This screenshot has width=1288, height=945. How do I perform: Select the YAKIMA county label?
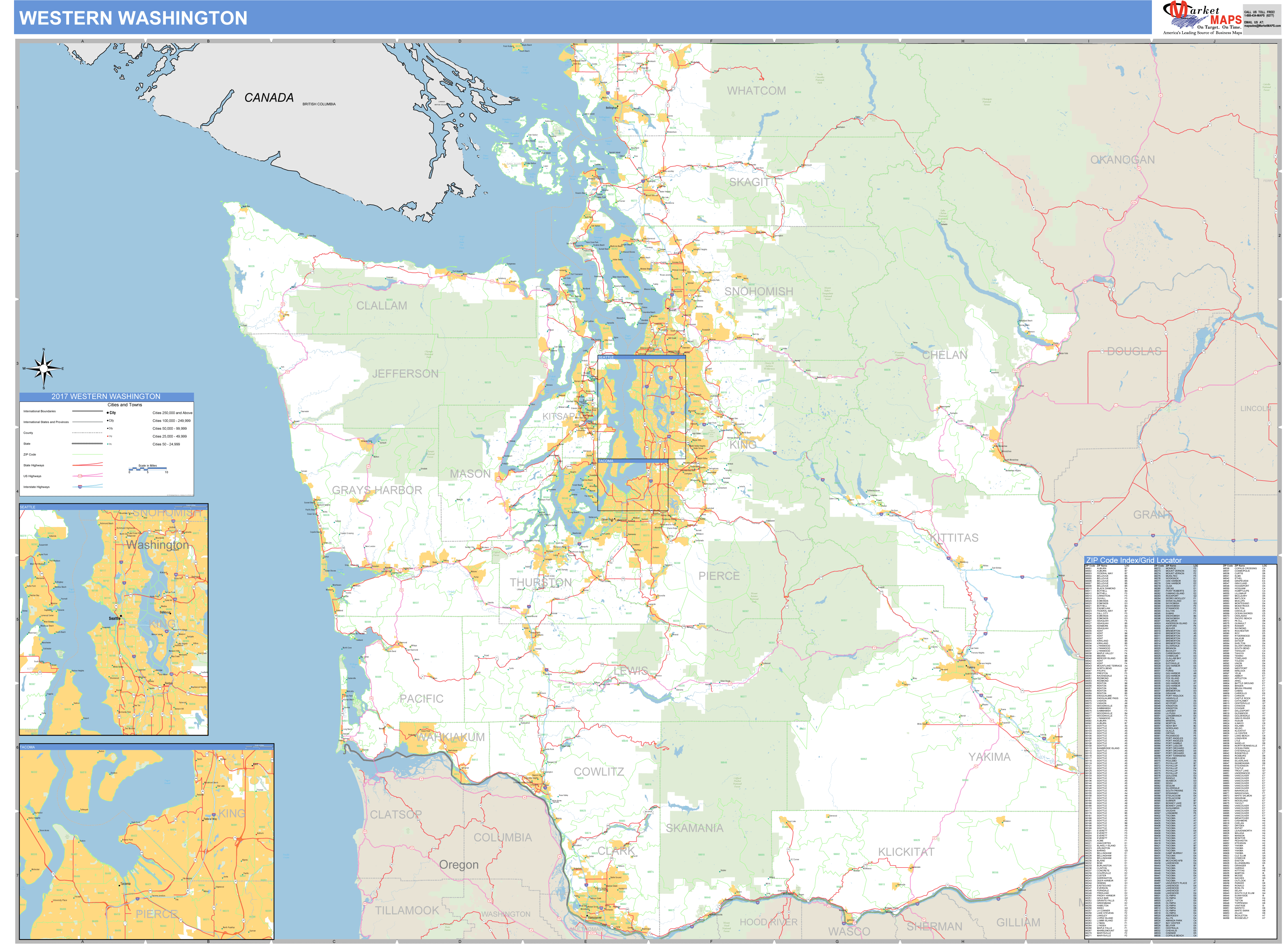tap(989, 757)
